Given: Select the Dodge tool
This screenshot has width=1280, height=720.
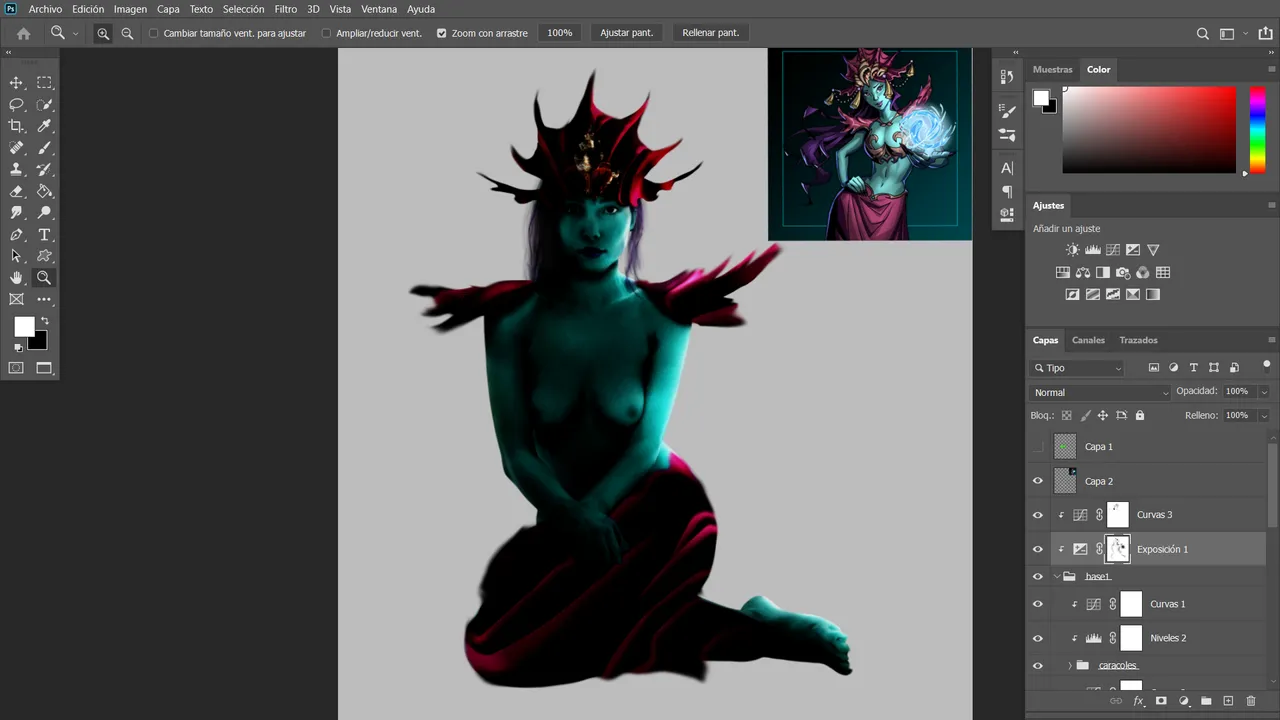Looking at the screenshot, I should pos(44,213).
